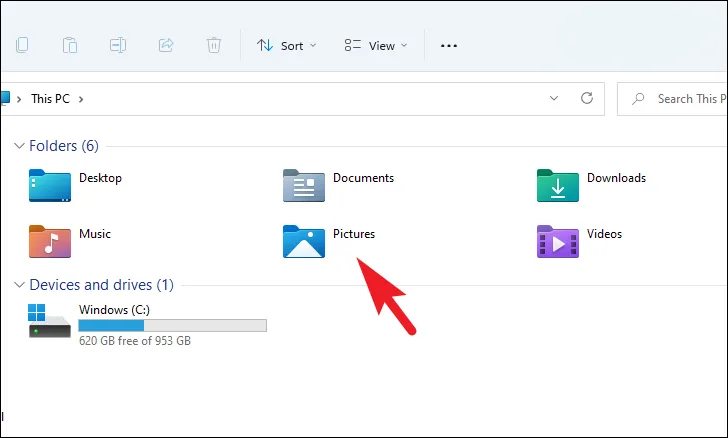The height and width of the screenshot is (438, 728).
Task: Select the Downloads folder icon
Action: 558,185
